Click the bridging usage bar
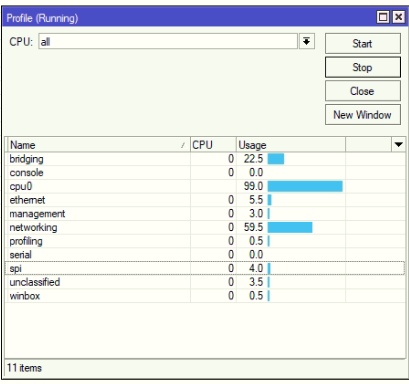 [x=276, y=159]
